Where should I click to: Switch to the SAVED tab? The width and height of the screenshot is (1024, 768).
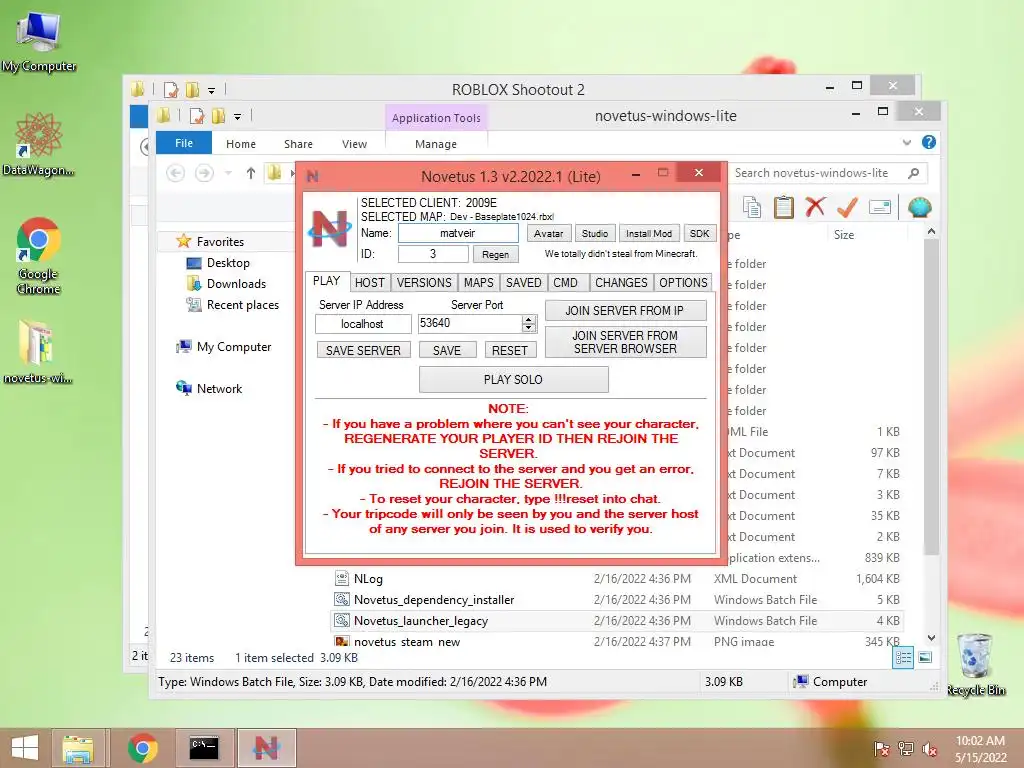click(524, 283)
